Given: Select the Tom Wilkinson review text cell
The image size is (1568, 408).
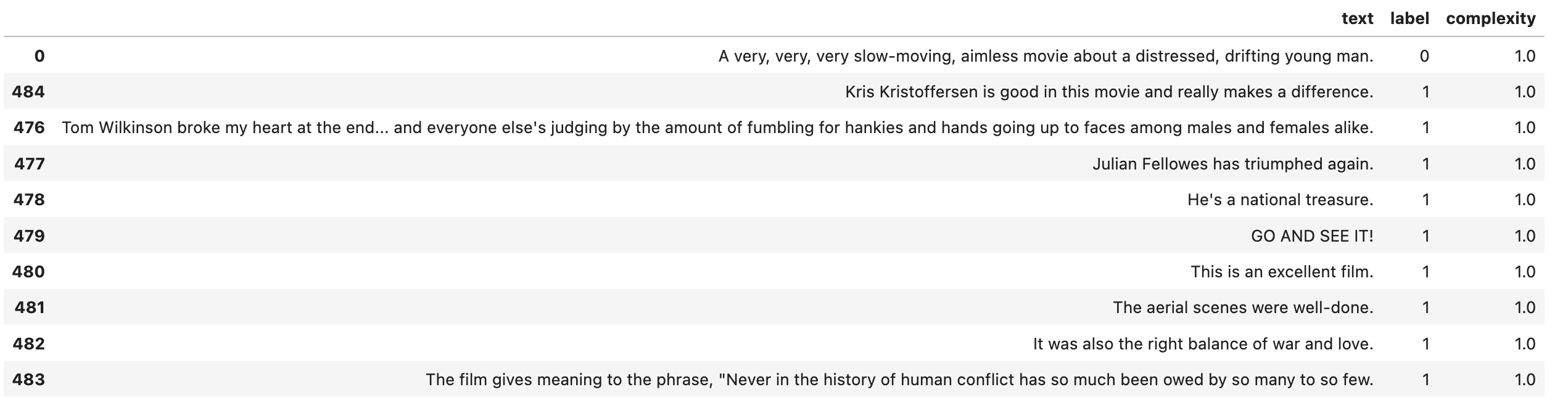Looking at the screenshot, I should (x=717, y=128).
